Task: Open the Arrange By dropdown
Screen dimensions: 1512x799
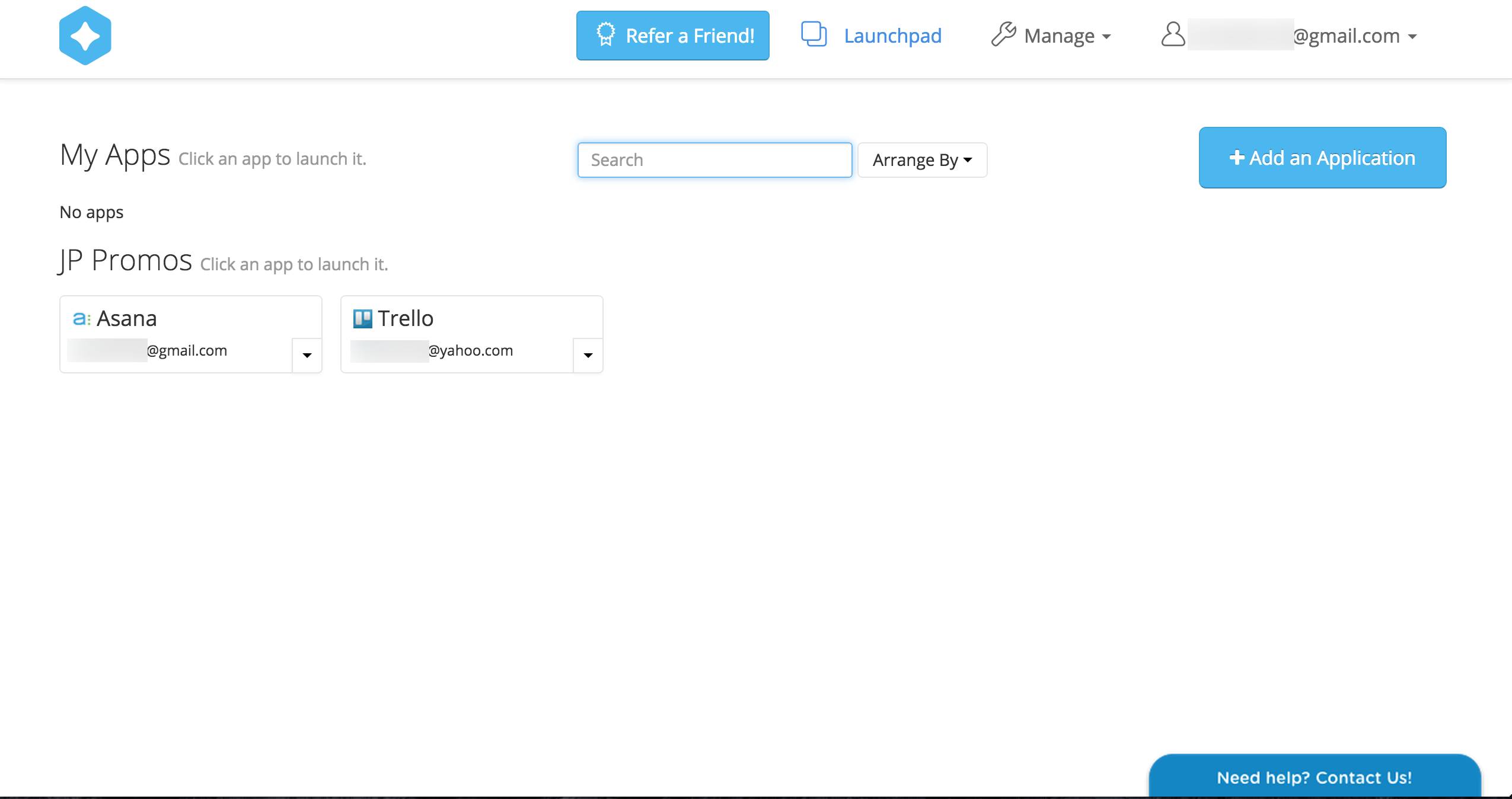Action: (x=922, y=160)
